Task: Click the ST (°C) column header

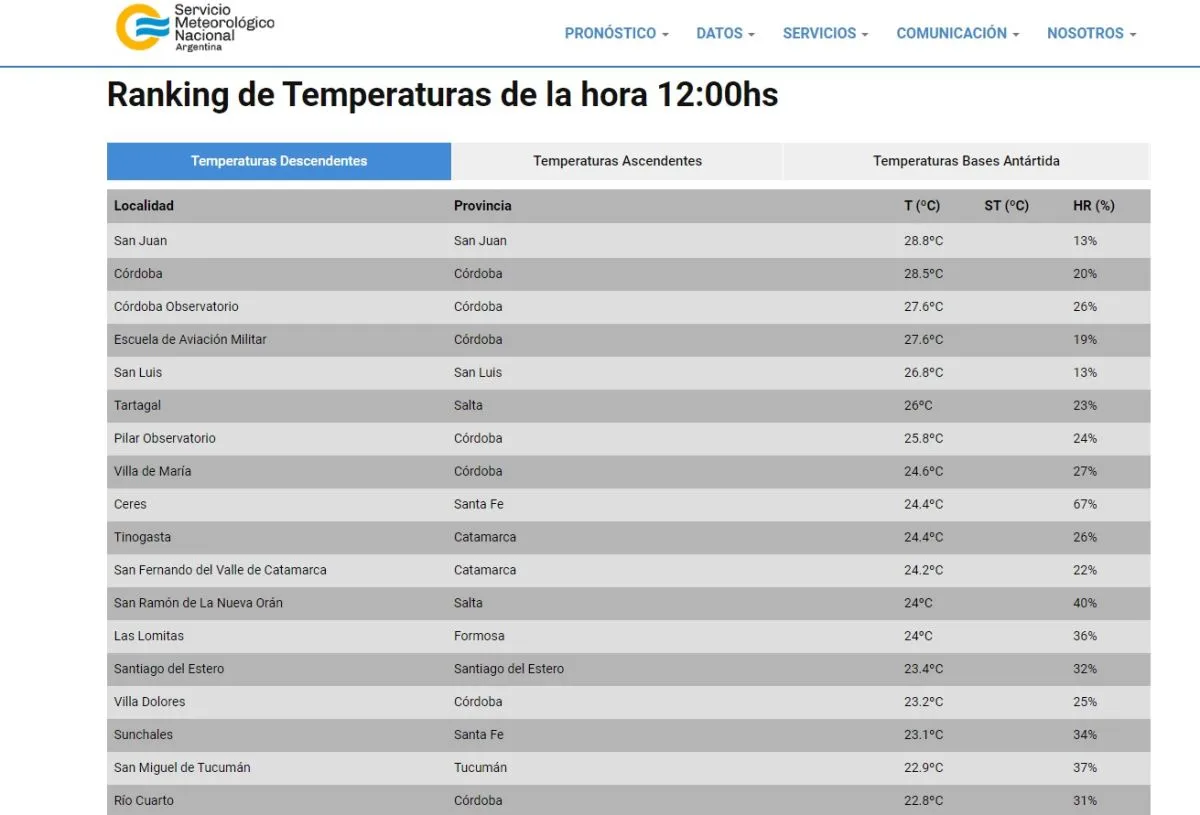Action: point(1006,206)
